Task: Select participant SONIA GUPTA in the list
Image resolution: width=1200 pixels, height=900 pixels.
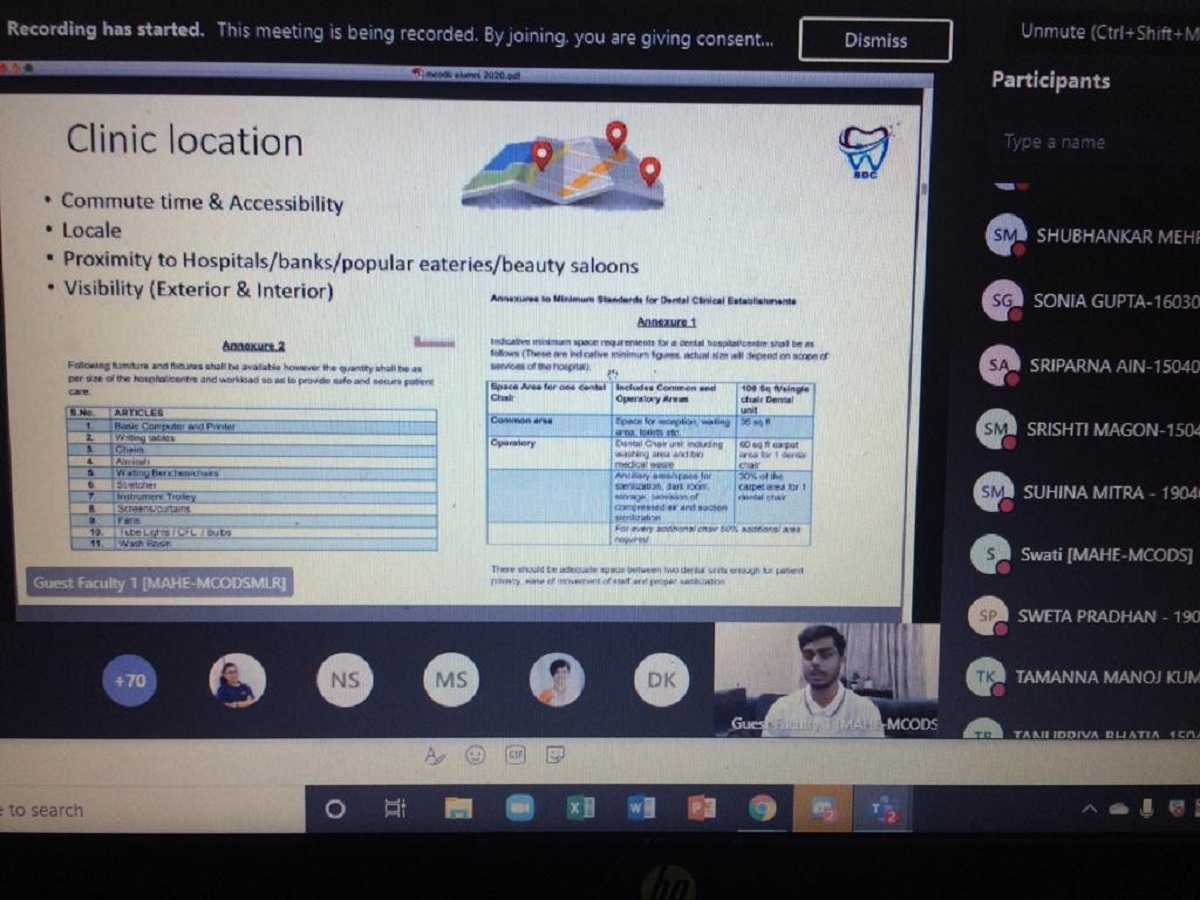Action: 1090,301
